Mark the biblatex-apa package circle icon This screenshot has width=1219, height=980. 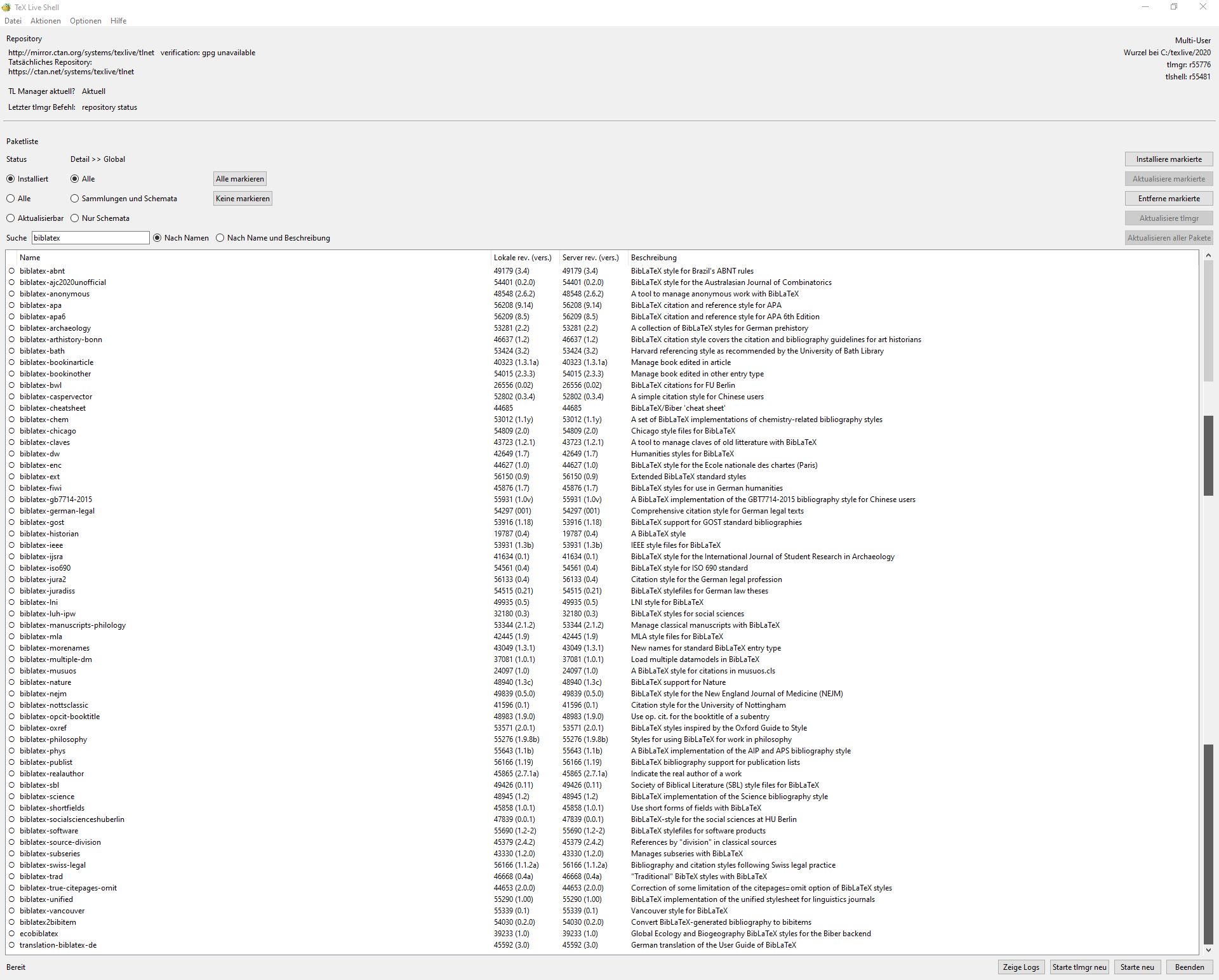pos(11,305)
